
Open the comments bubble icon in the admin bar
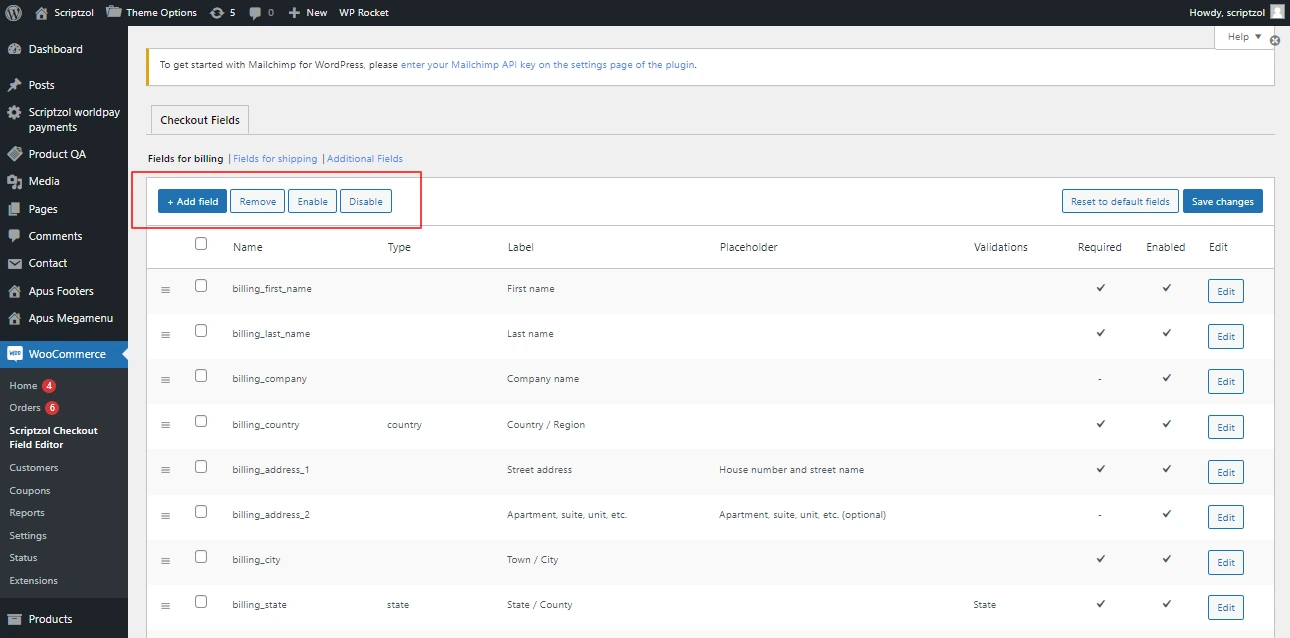(257, 12)
